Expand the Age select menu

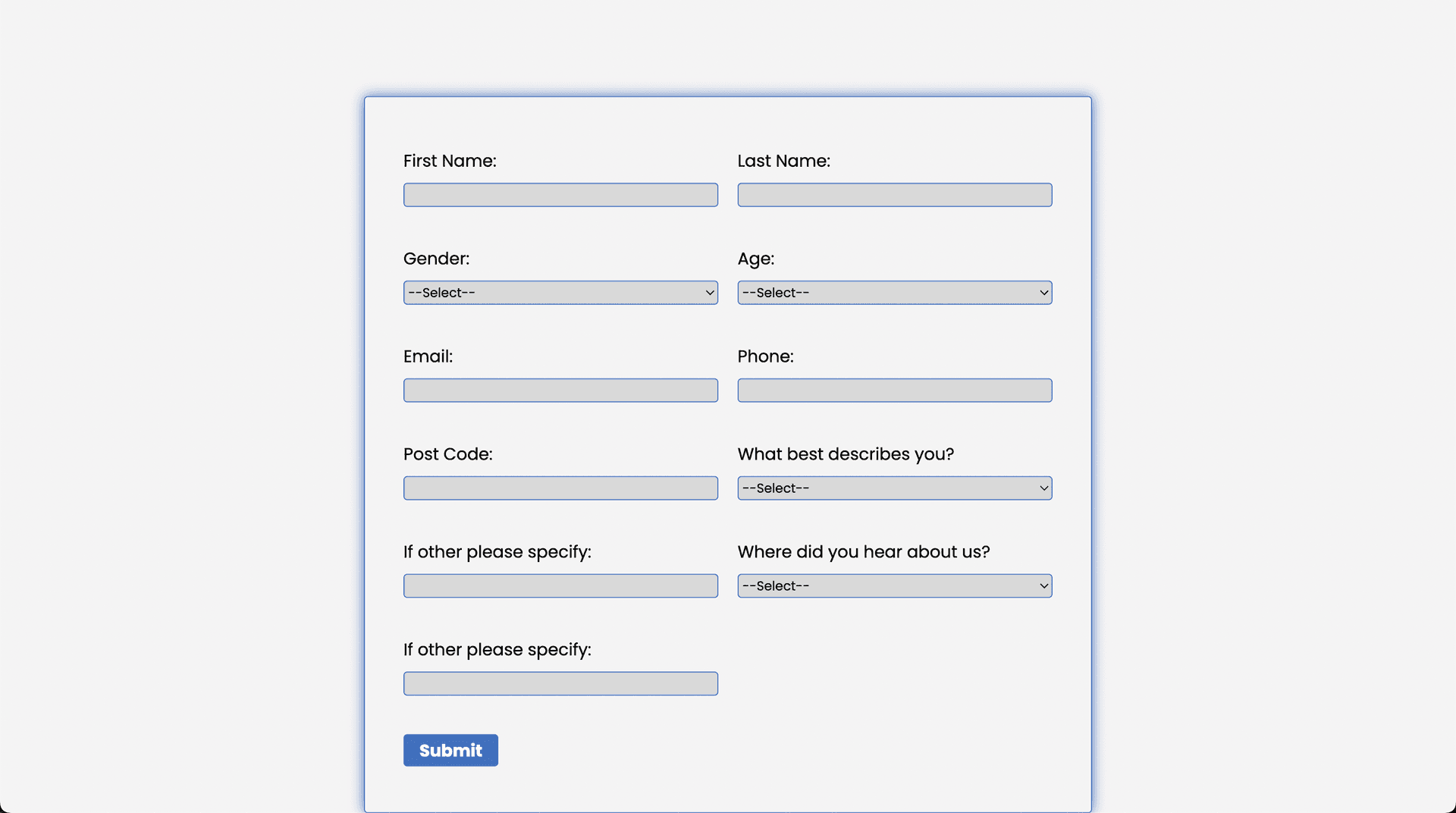pos(894,293)
